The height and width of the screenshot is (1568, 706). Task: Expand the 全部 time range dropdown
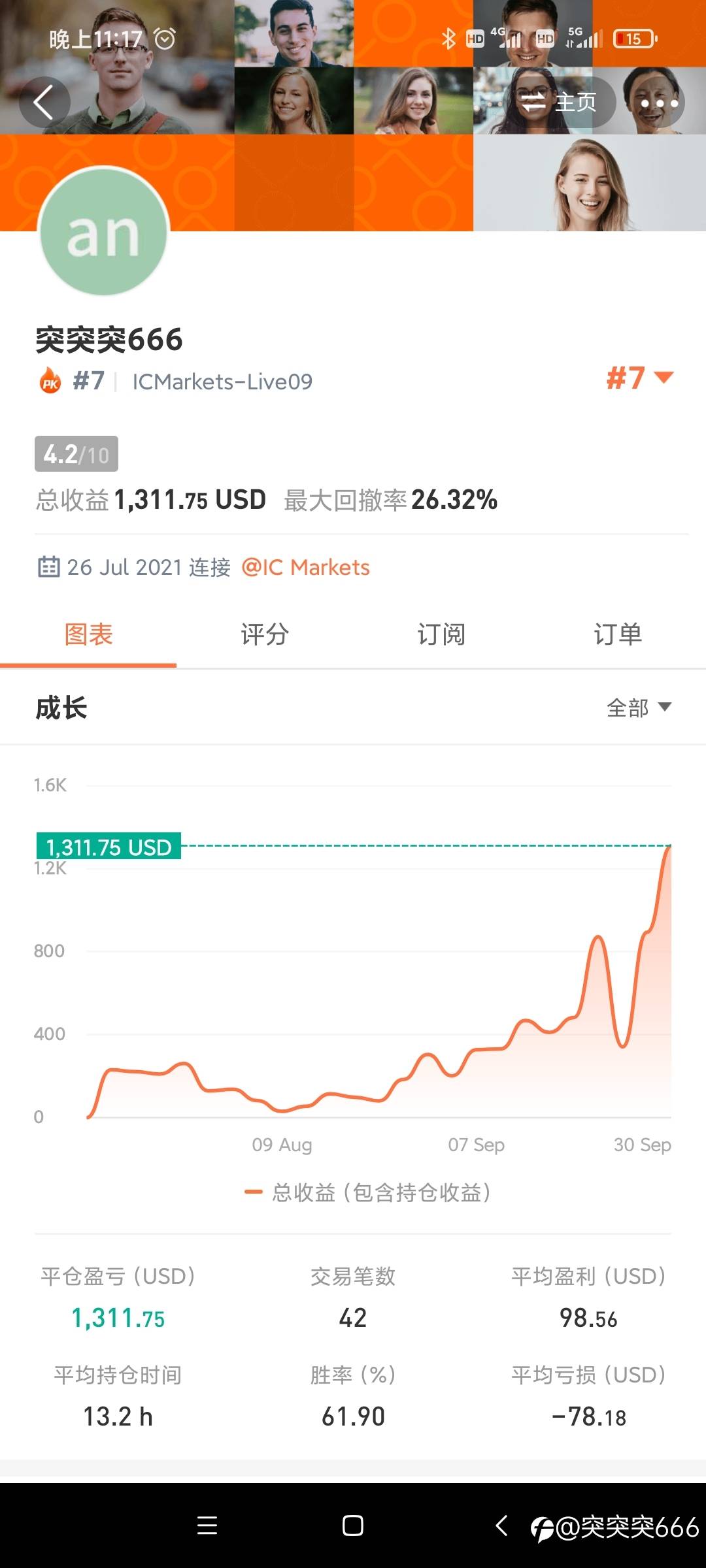(639, 708)
